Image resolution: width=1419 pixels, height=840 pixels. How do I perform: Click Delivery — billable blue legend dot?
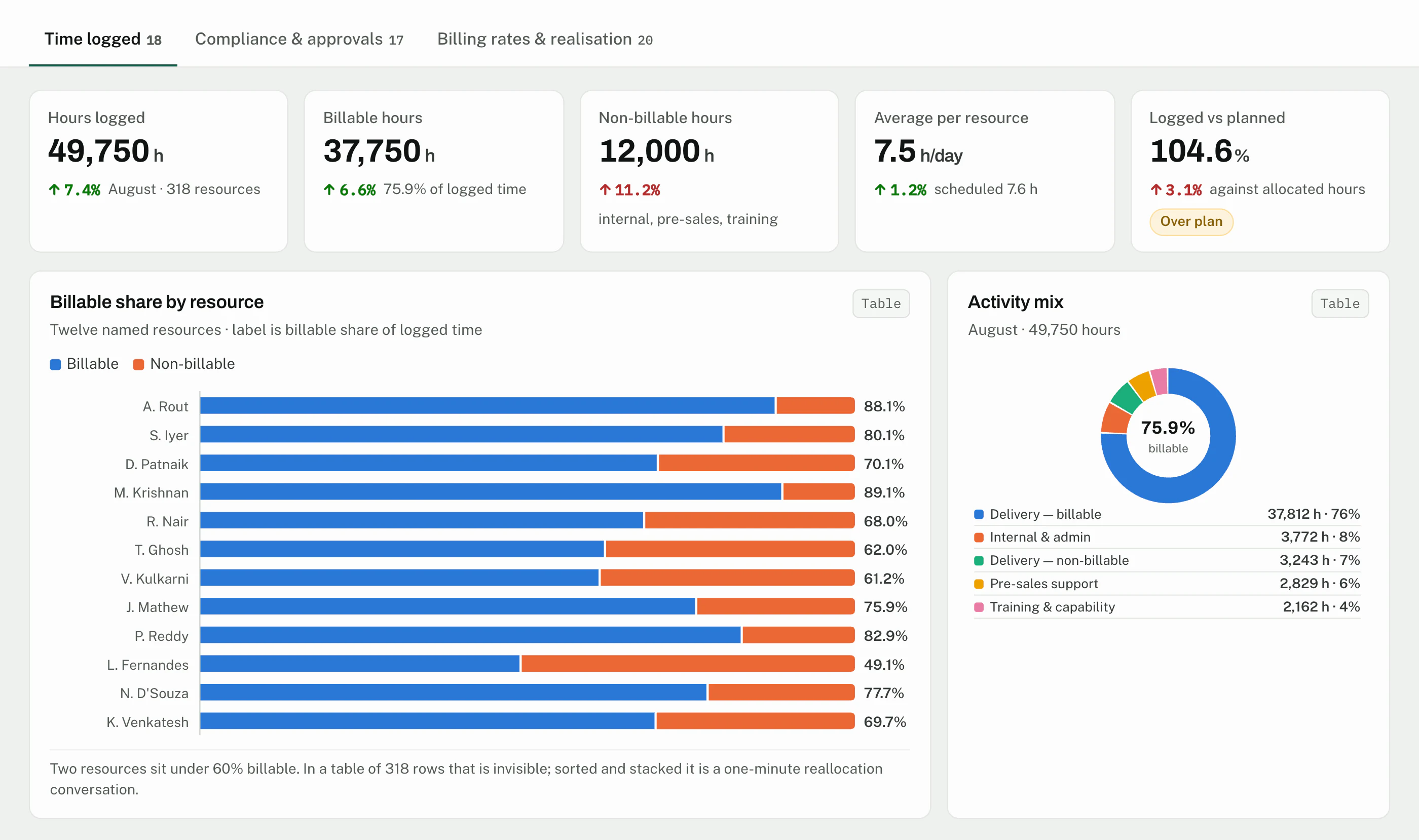[x=979, y=514]
